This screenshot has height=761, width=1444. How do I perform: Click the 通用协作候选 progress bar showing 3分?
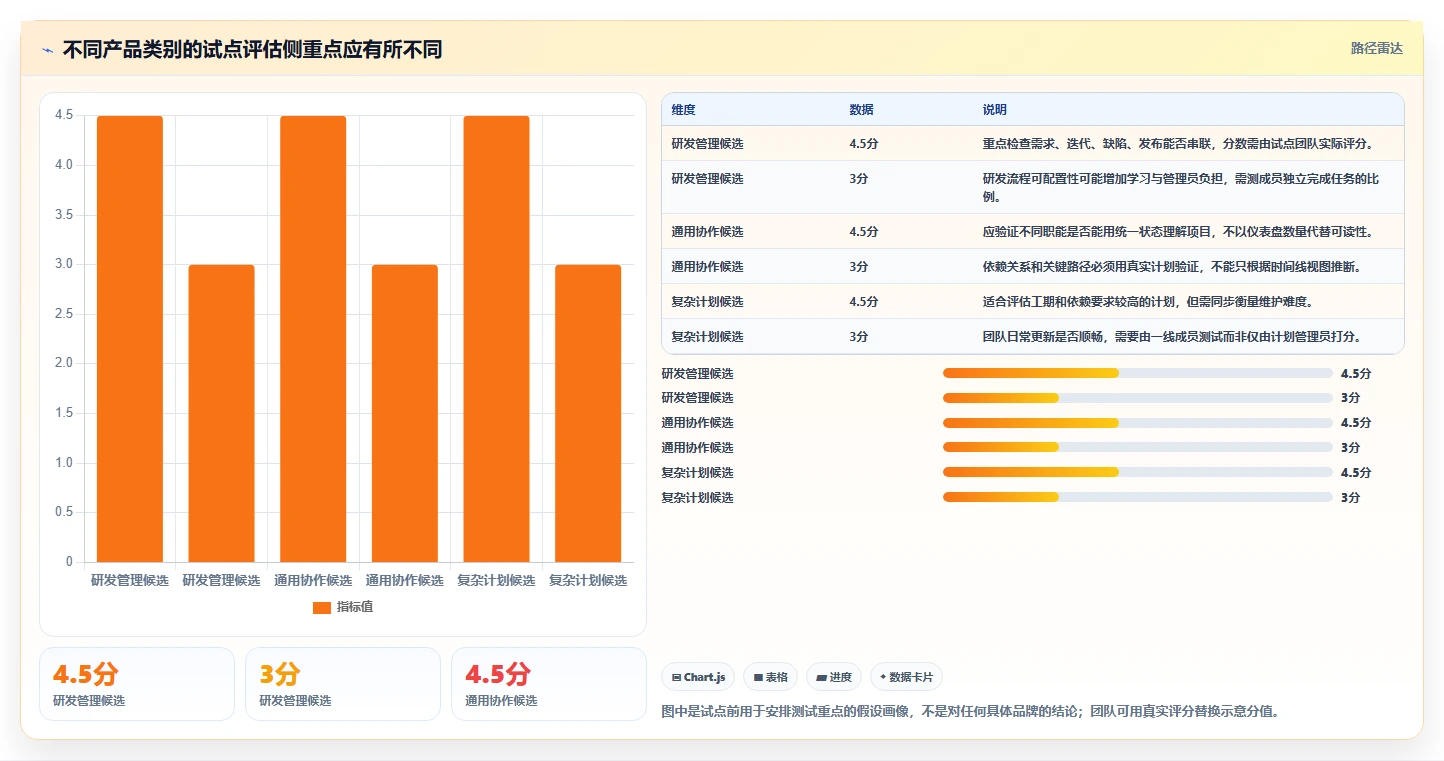[1138, 447]
